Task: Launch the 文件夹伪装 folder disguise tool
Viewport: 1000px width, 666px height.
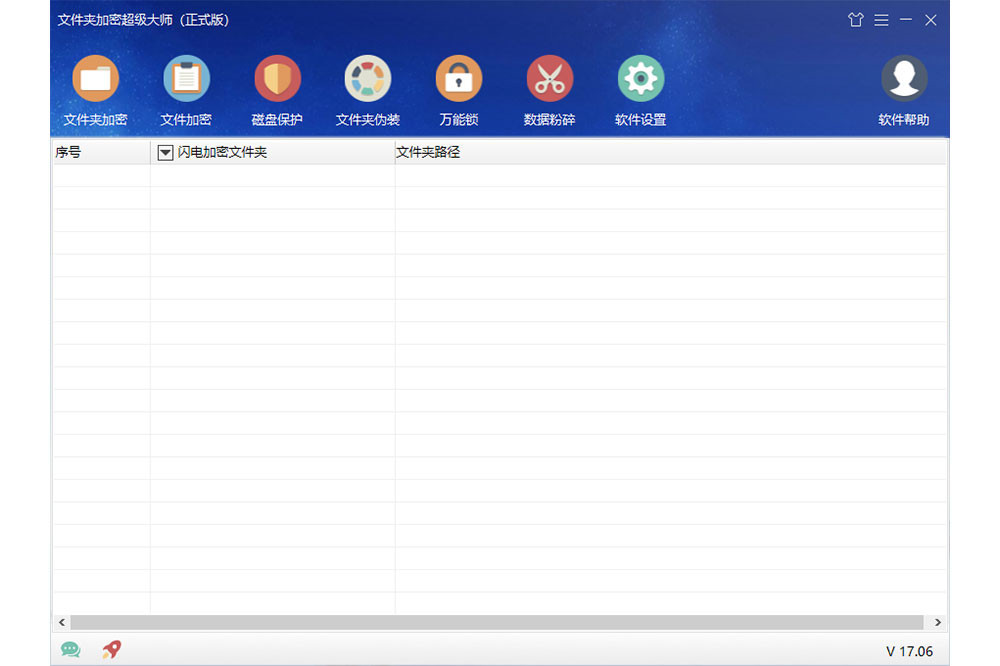Action: click(x=368, y=79)
